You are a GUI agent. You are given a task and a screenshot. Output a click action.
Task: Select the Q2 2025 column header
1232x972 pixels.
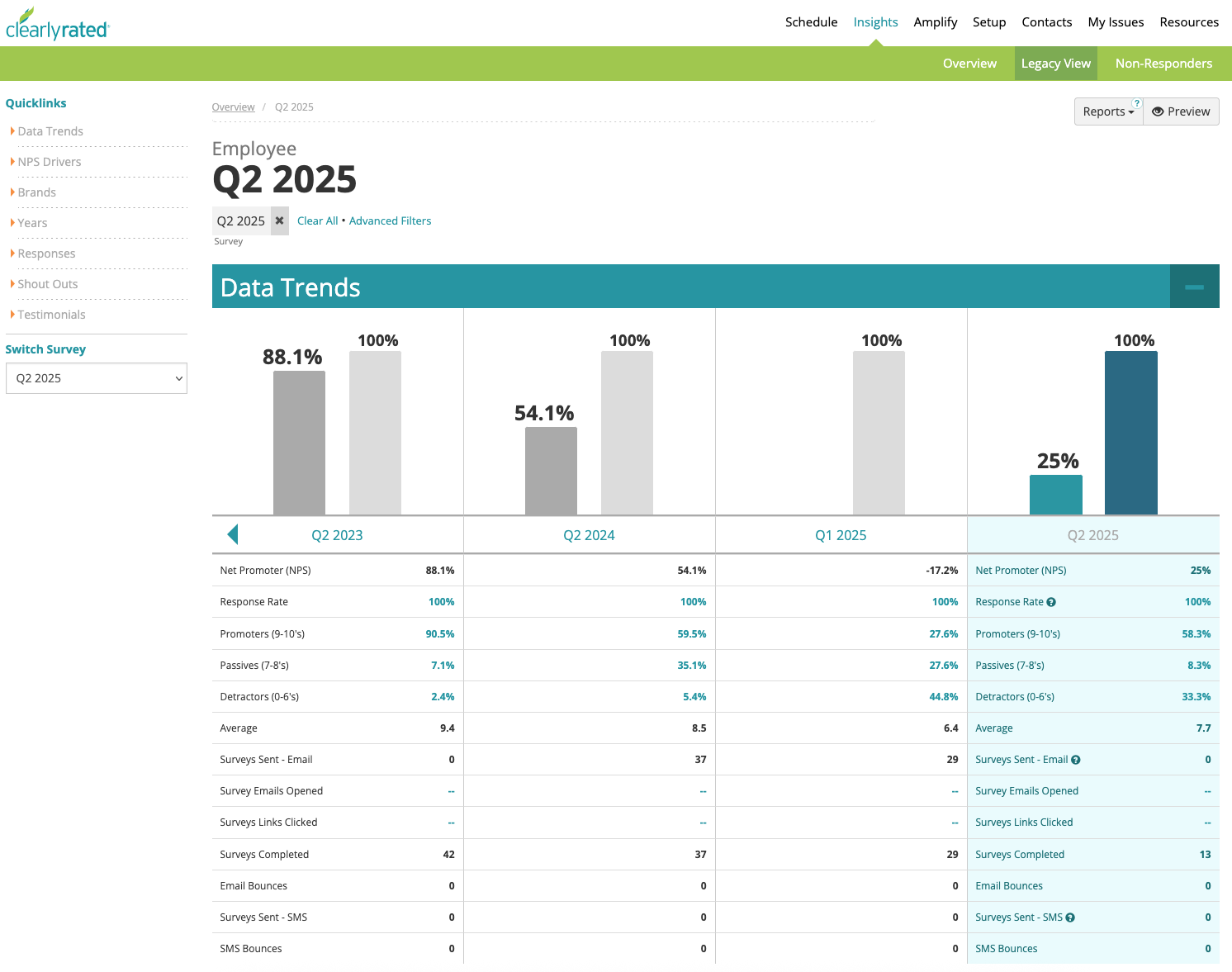coord(1092,535)
